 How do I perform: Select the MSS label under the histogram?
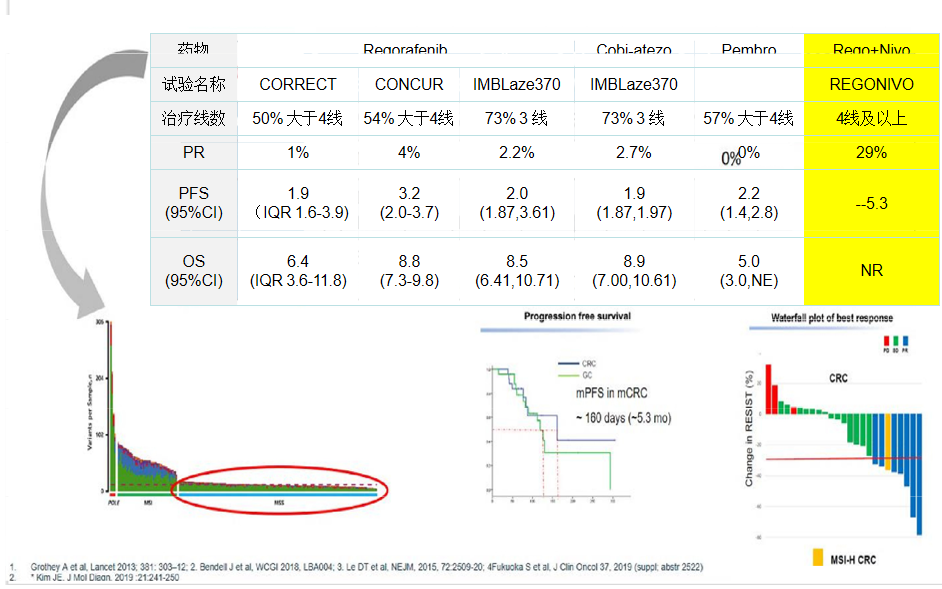pos(279,502)
